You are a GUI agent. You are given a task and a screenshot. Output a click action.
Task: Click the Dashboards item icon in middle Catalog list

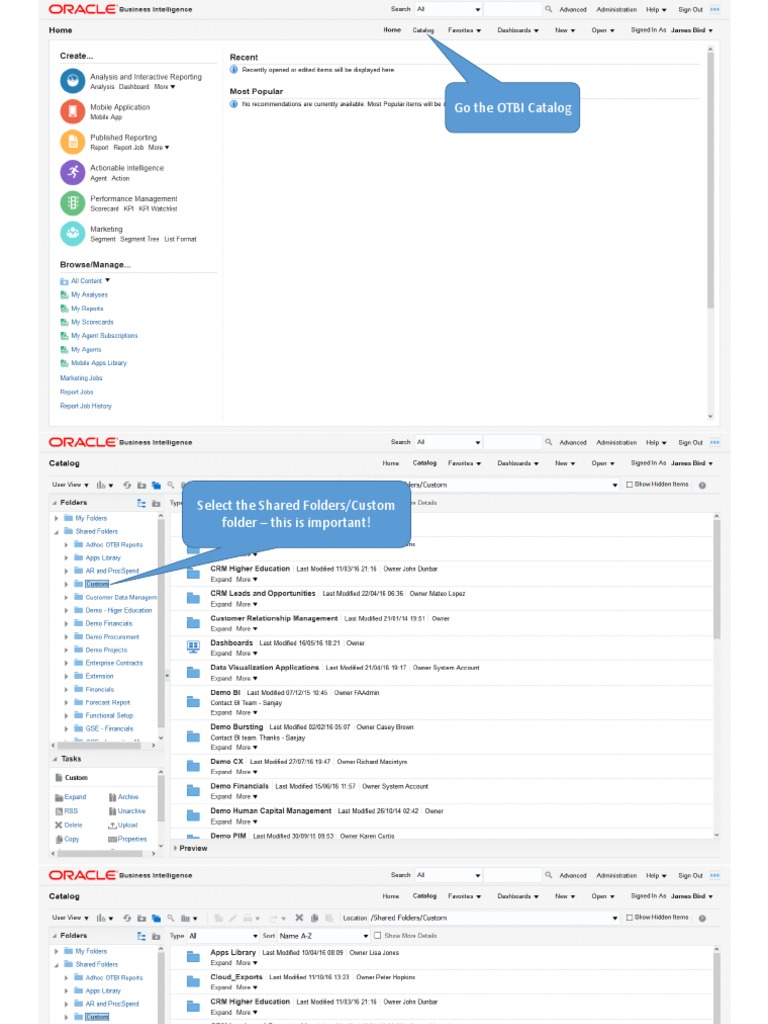pos(193,647)
